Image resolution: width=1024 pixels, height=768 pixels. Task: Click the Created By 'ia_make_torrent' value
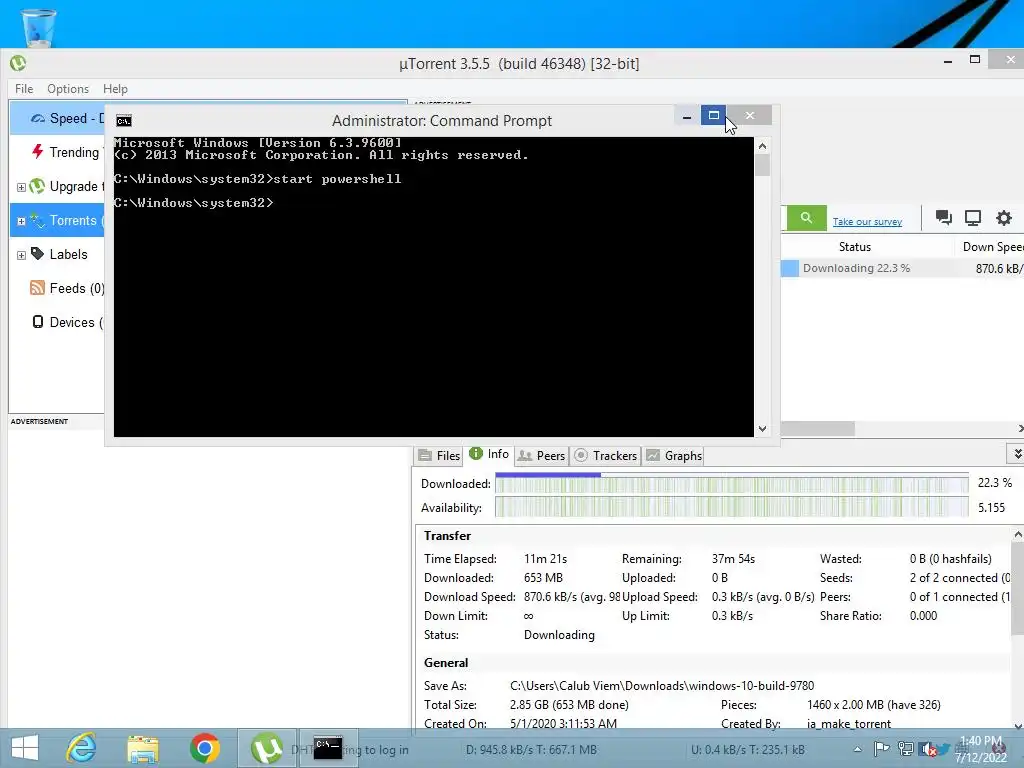pos(849,724)
